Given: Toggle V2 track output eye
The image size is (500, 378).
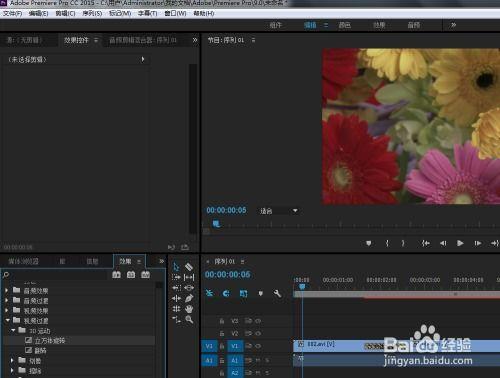Looking at the screenshot, I should coord(258,333).
